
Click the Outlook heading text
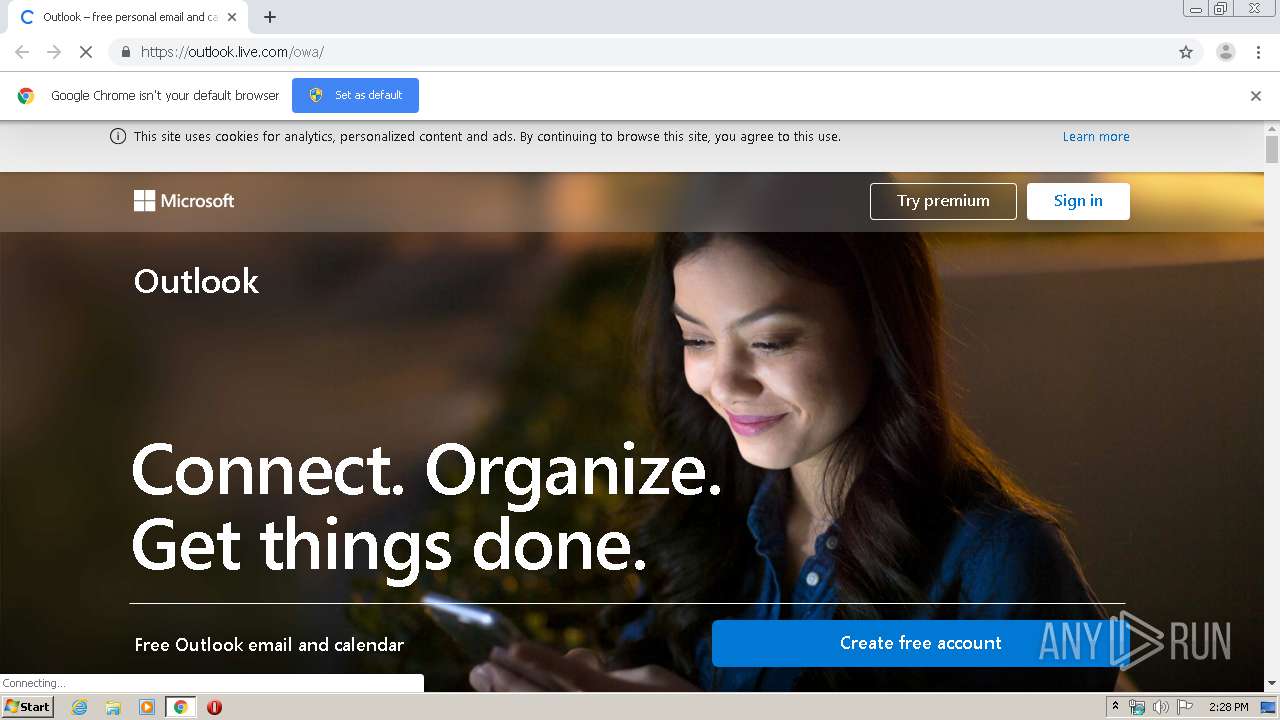click(196, 282)
